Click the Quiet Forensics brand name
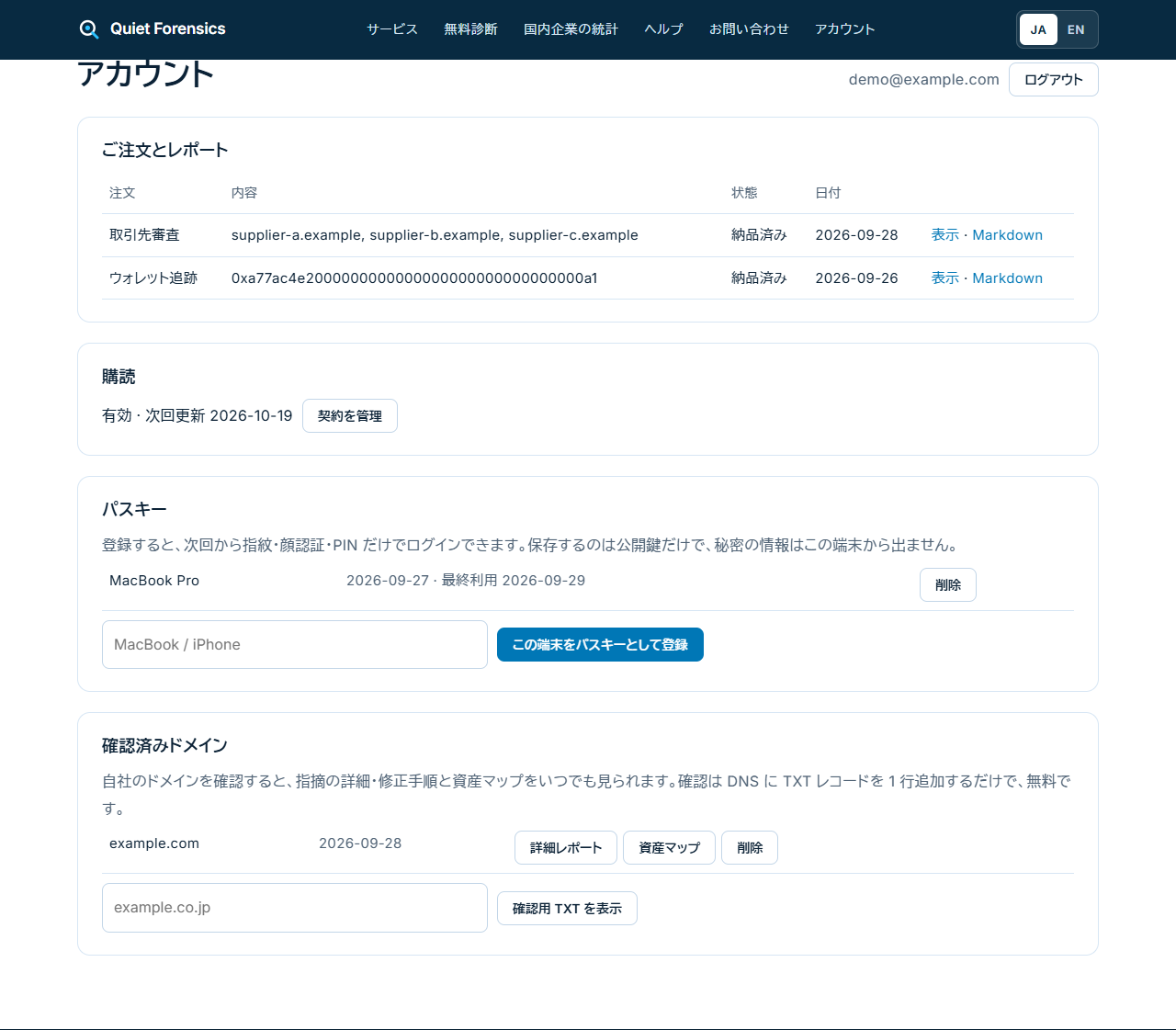 pos(168,29)
